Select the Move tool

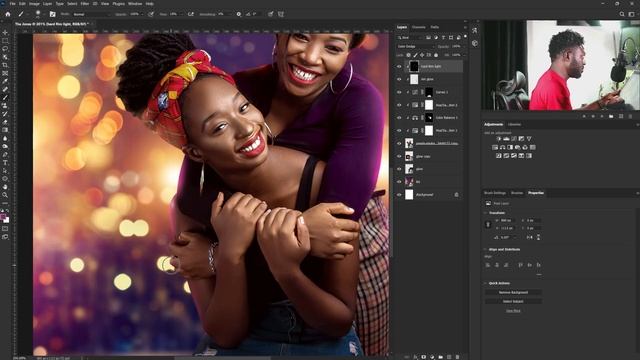(5, 33)
